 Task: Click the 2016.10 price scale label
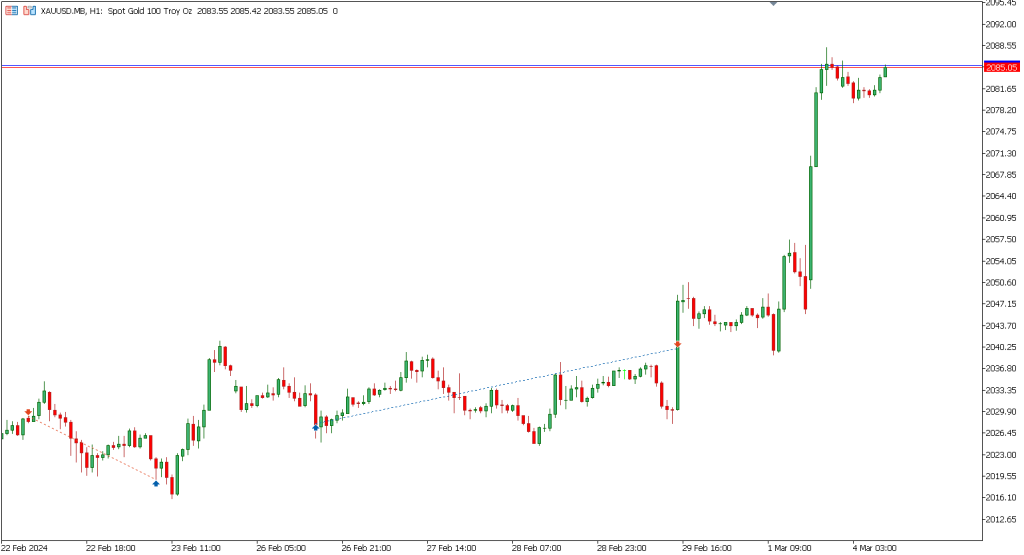point(1001,498)
